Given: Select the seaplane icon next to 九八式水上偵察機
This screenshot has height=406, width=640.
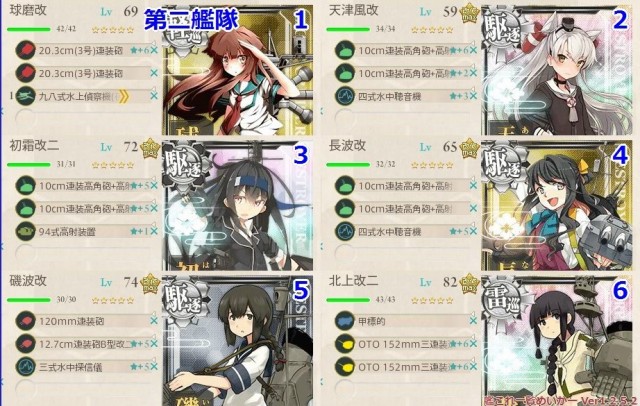Looking at the screenshot, I should point(25,96).
